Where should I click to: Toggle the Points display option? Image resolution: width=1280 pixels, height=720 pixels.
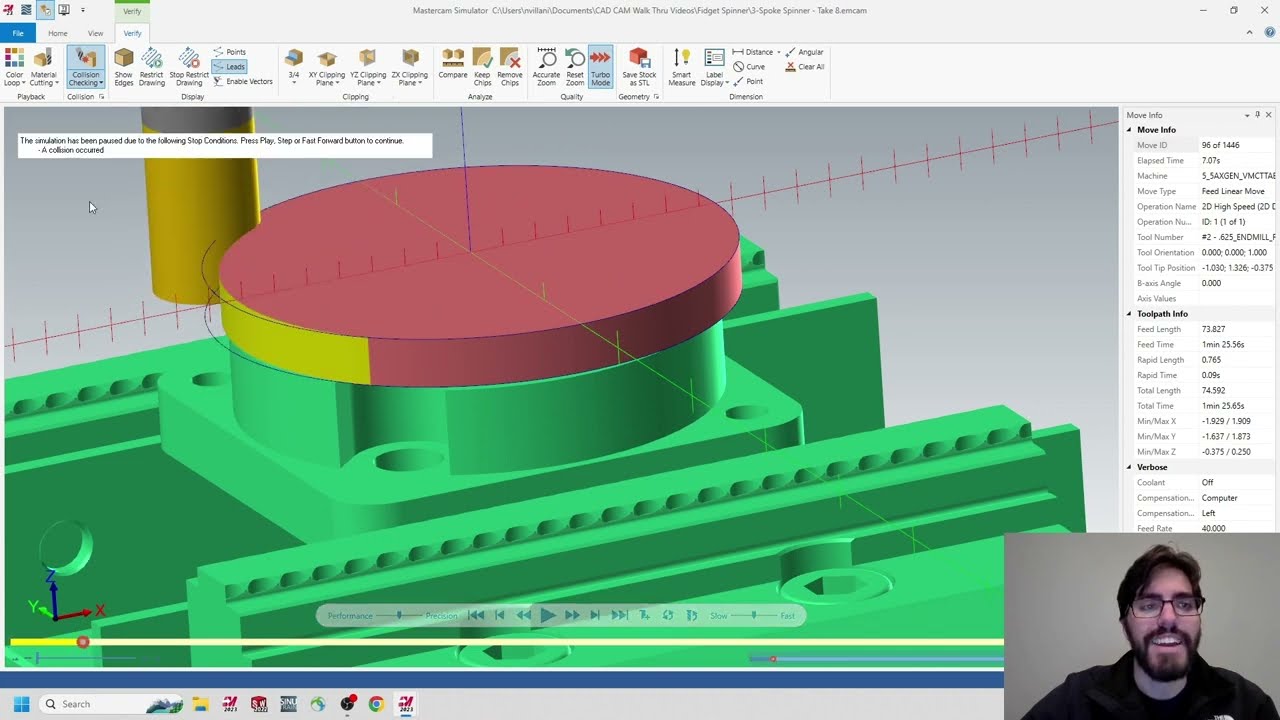pos(229,52)
